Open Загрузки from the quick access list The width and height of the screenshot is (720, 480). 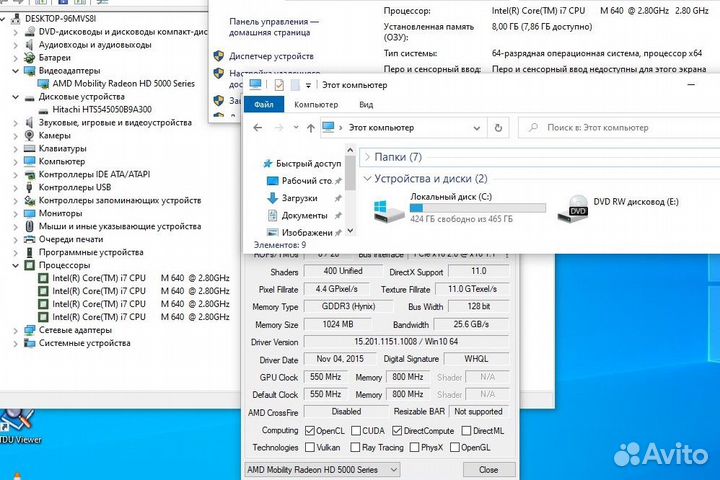(x=299, y=198)
